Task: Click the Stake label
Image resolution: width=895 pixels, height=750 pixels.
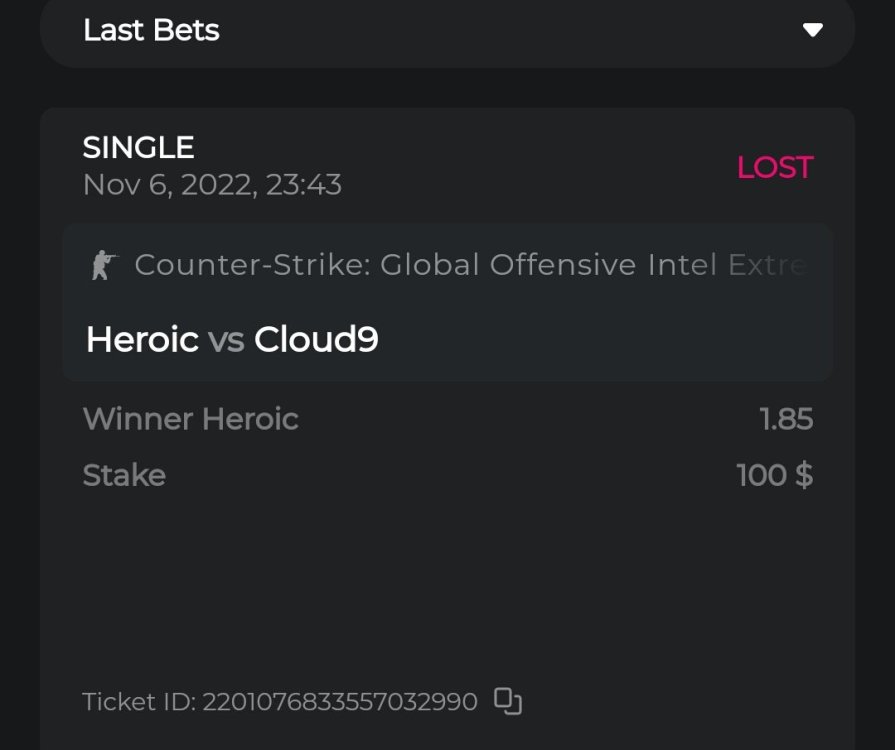Action: [x=124, y=475]
